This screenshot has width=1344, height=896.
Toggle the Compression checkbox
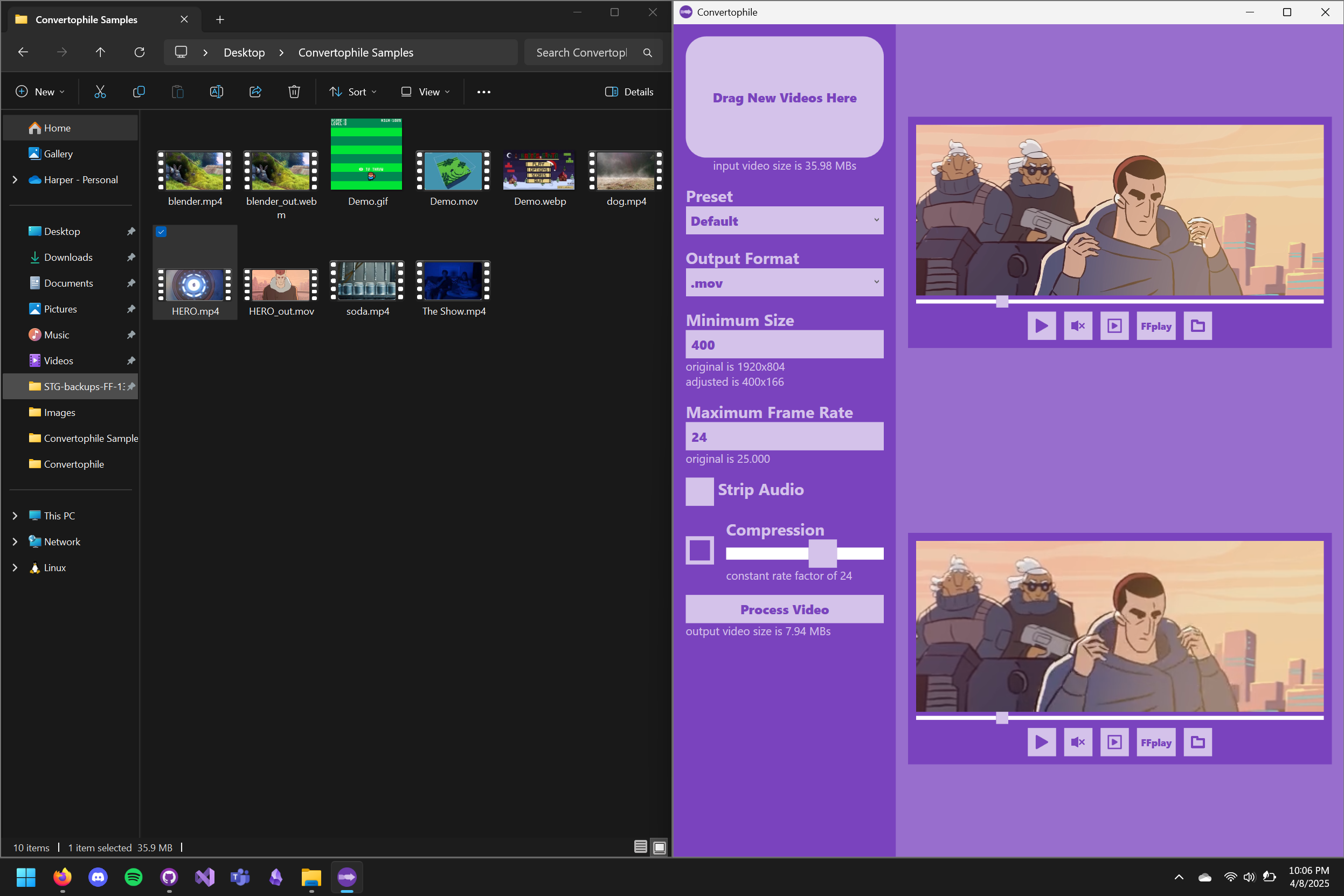(699, 550)
